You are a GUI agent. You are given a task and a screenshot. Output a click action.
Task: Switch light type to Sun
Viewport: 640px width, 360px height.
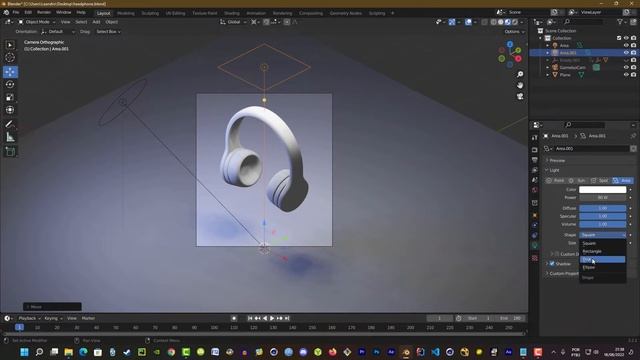coord(578,180)
